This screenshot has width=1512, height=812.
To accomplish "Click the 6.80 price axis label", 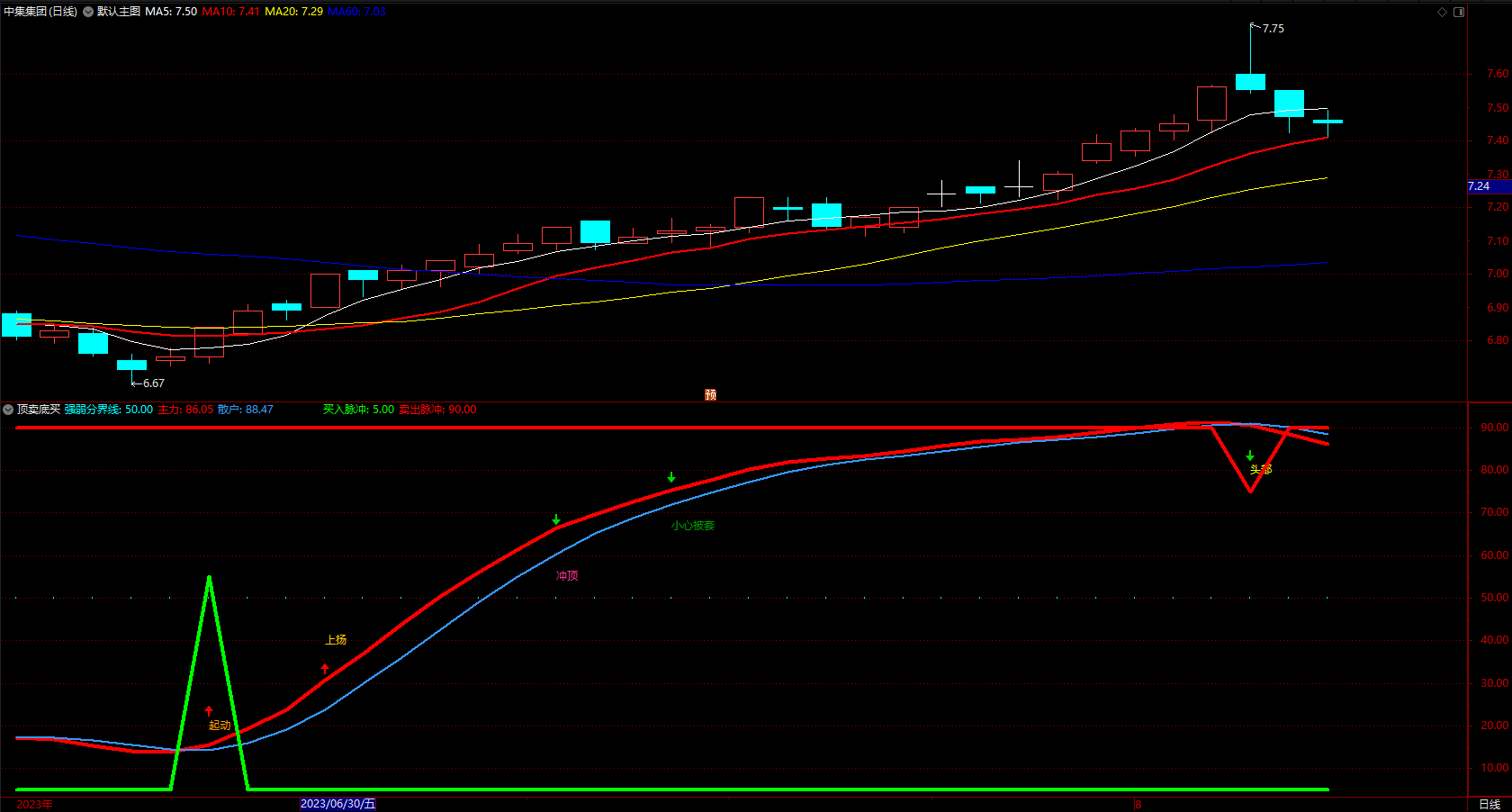I will tap(1498, 340).
